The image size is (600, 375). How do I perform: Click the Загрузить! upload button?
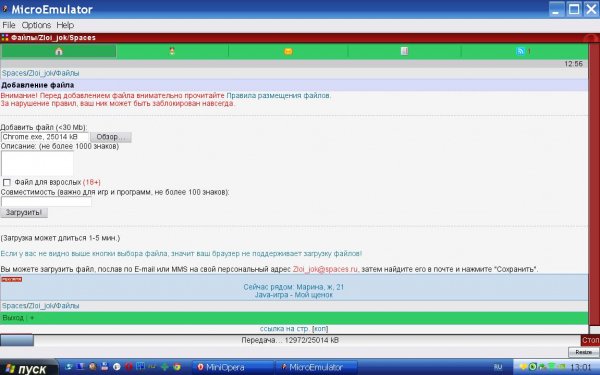[24, 212]
